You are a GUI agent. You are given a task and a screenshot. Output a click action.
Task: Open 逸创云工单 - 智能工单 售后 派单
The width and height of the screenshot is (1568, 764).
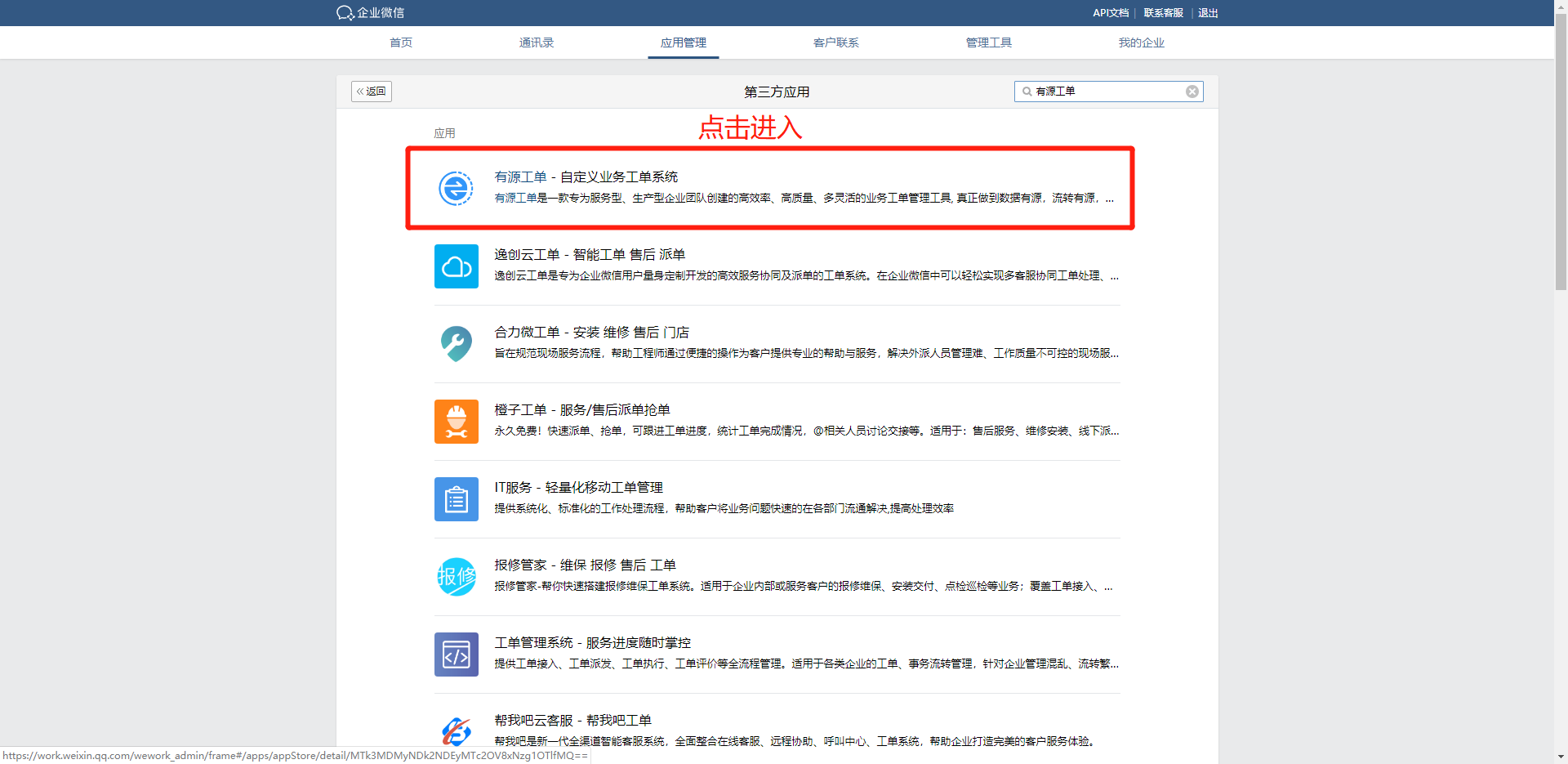point(590,254)
